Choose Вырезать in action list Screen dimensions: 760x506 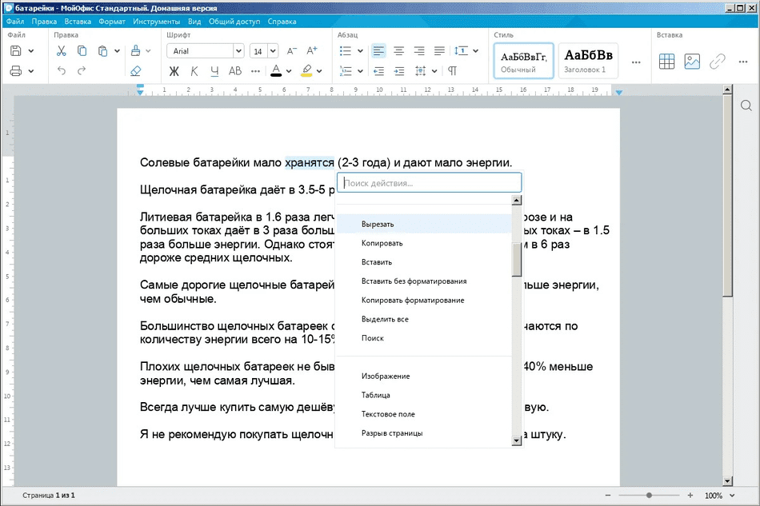point(424,224)
